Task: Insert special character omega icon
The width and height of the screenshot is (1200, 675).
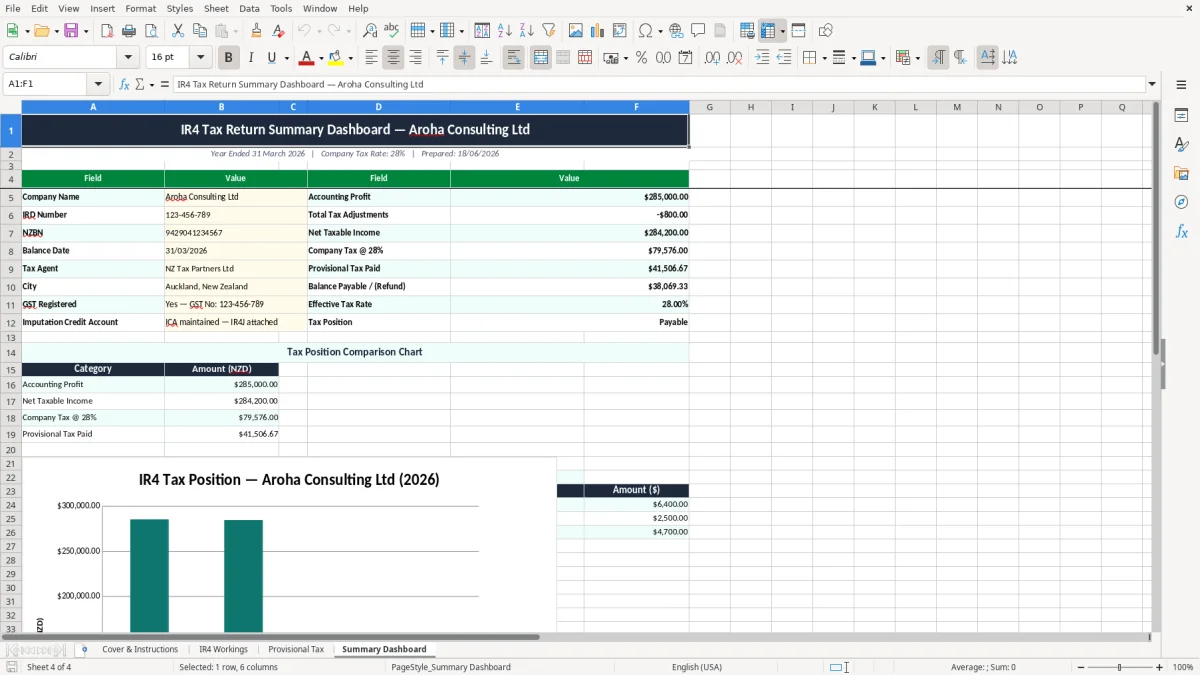Action: (645, 31)
